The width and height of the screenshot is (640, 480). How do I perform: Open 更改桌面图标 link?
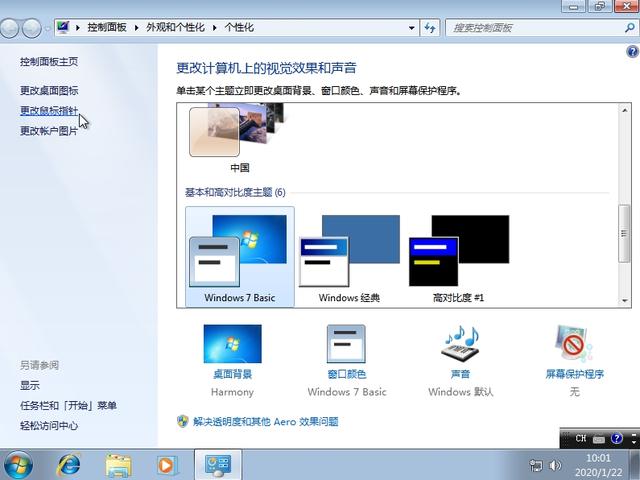[x=49, y=90]
